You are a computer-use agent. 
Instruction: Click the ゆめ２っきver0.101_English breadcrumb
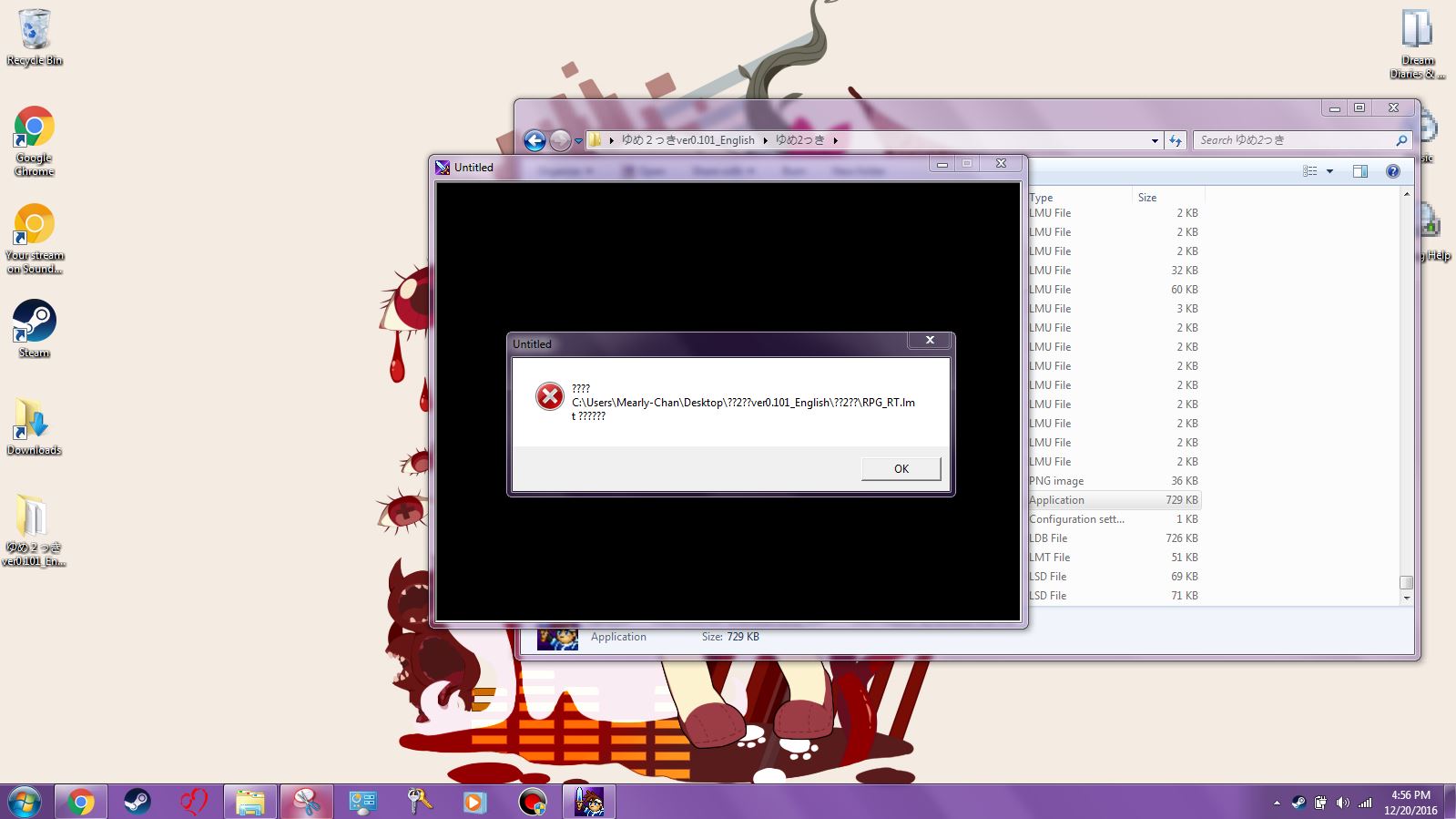pyautogui.click(x=687, y=140)
